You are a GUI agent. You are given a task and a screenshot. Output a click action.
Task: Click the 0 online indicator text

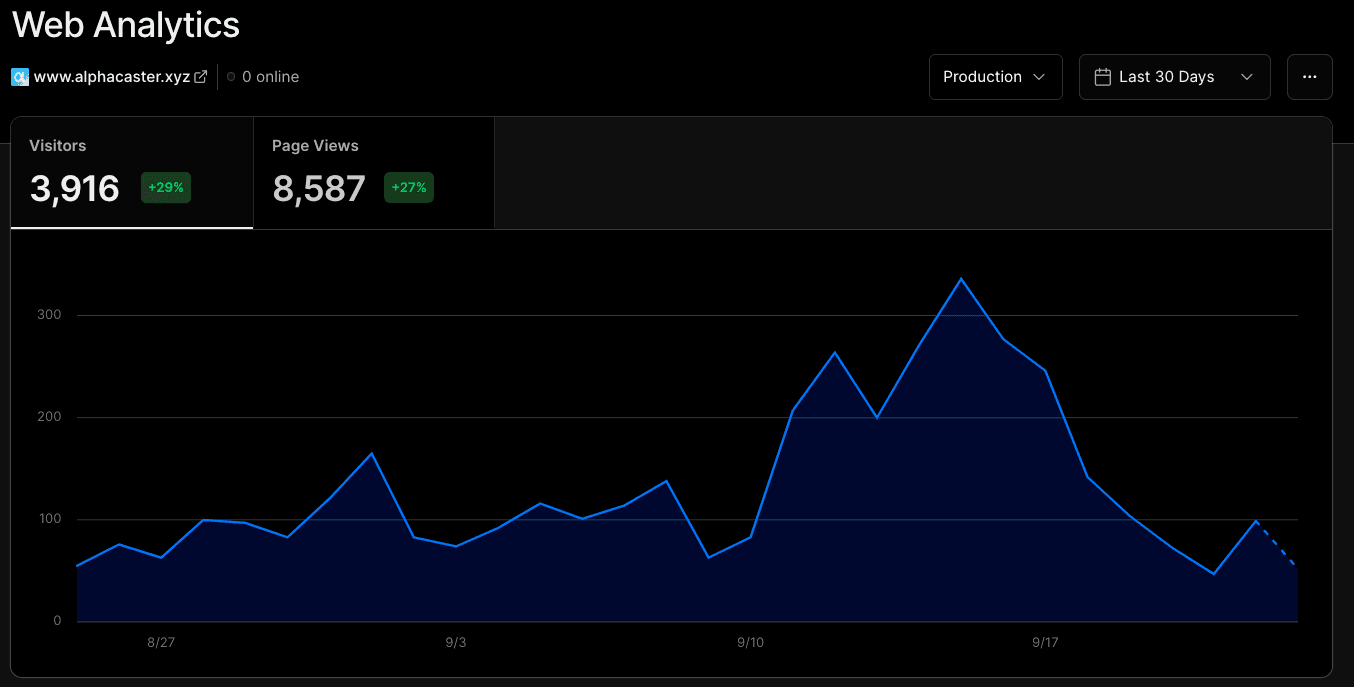tap(270, 77)
